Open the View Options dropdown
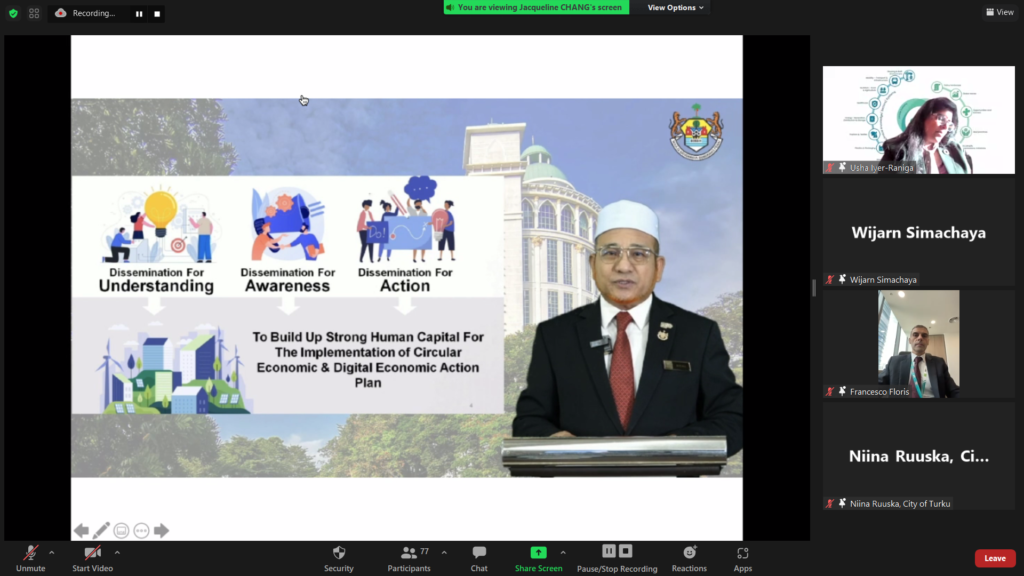The image size is (1024, 576). pos(675,8)
